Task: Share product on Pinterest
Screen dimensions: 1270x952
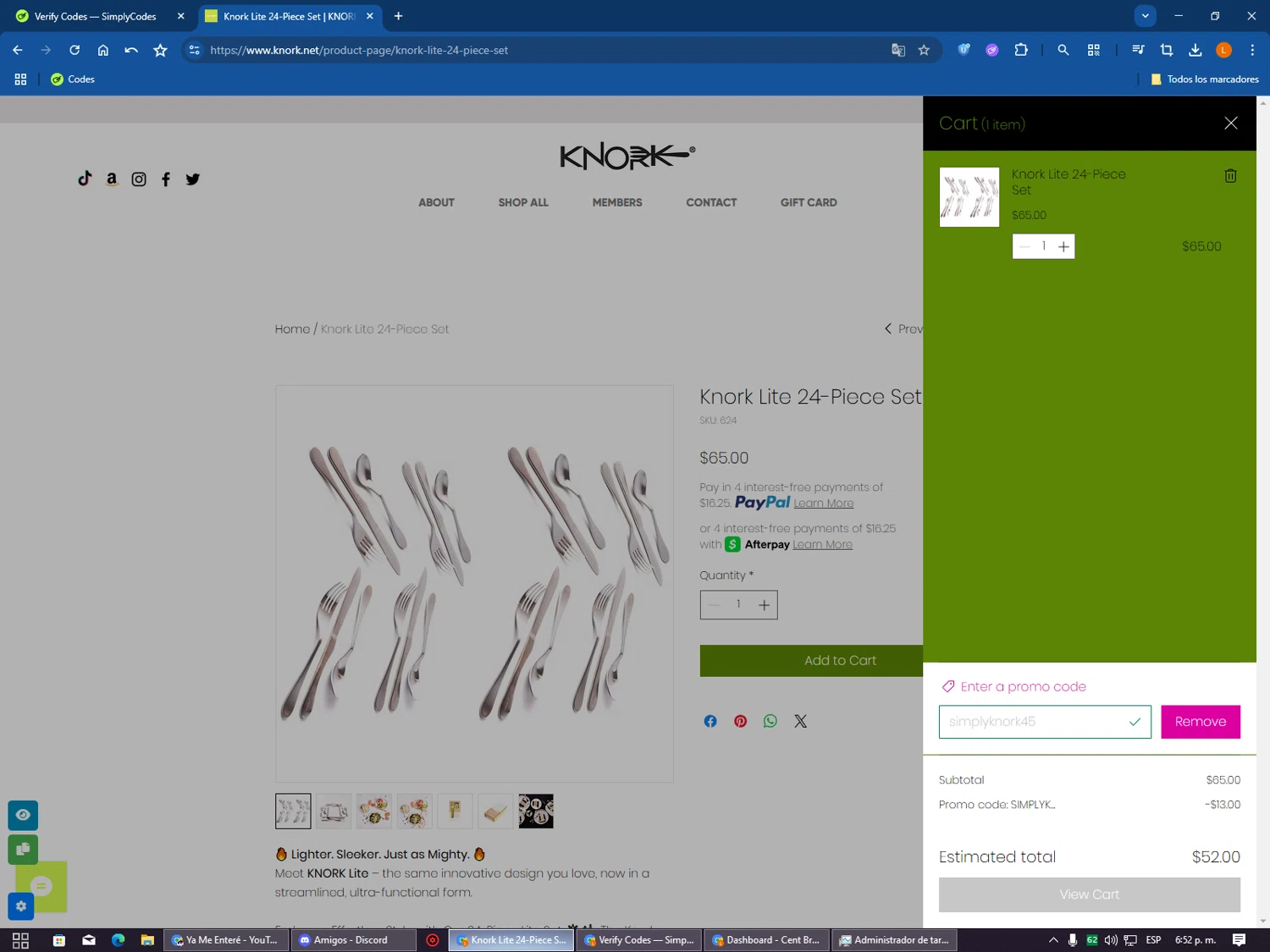Action: (x=741, y=721)
